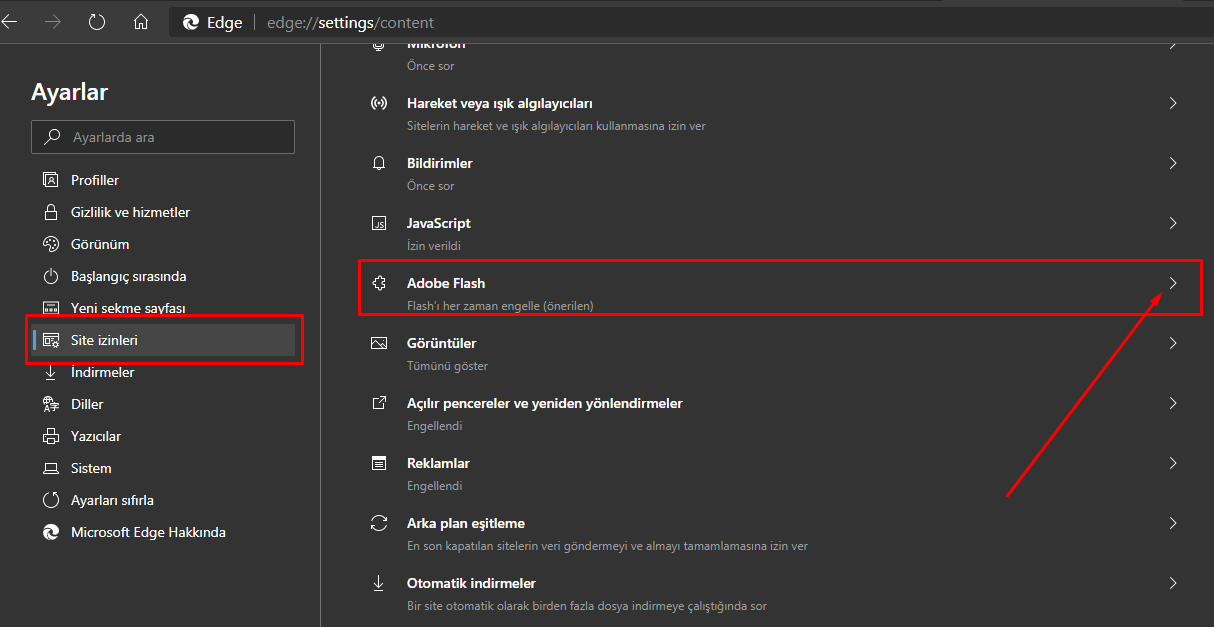Open Microsoft Edge Hakkında page
Viewport: 1214px width, 627px height.
pyautogui.click(x=148, y=532)
